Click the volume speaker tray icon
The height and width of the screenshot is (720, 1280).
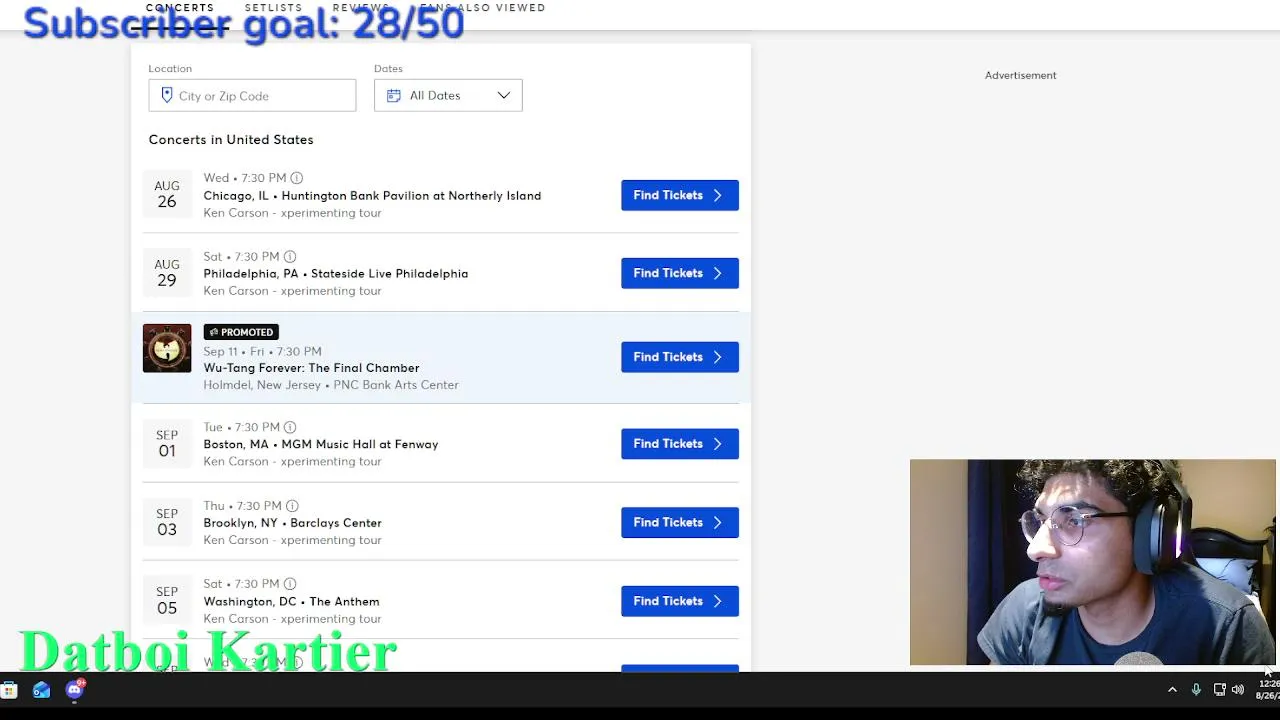click(x=1238, y=690)
